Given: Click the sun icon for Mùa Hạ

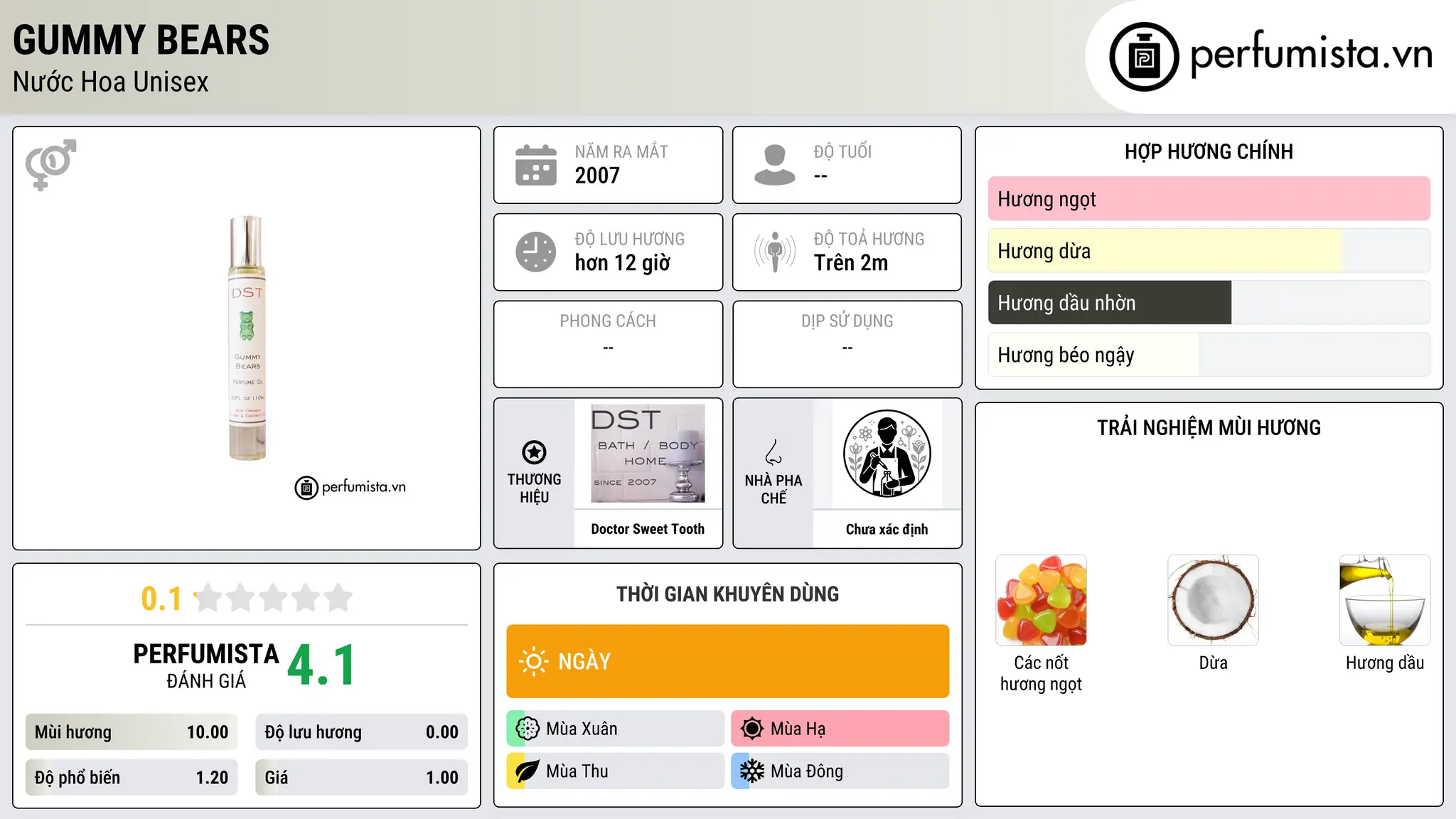Looking at the screenshot, I should (752, 729).
